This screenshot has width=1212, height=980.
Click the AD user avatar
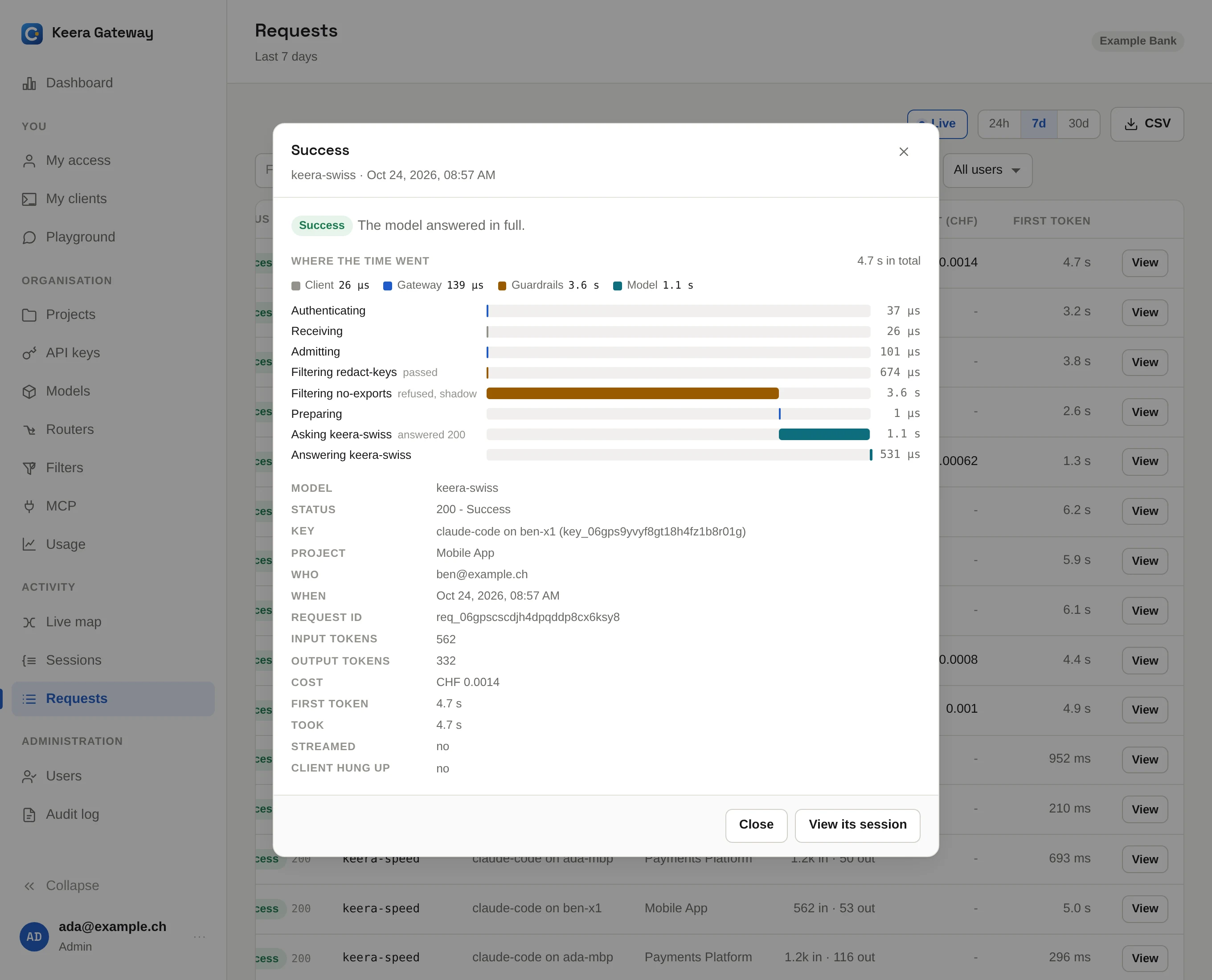pos(34,936)
